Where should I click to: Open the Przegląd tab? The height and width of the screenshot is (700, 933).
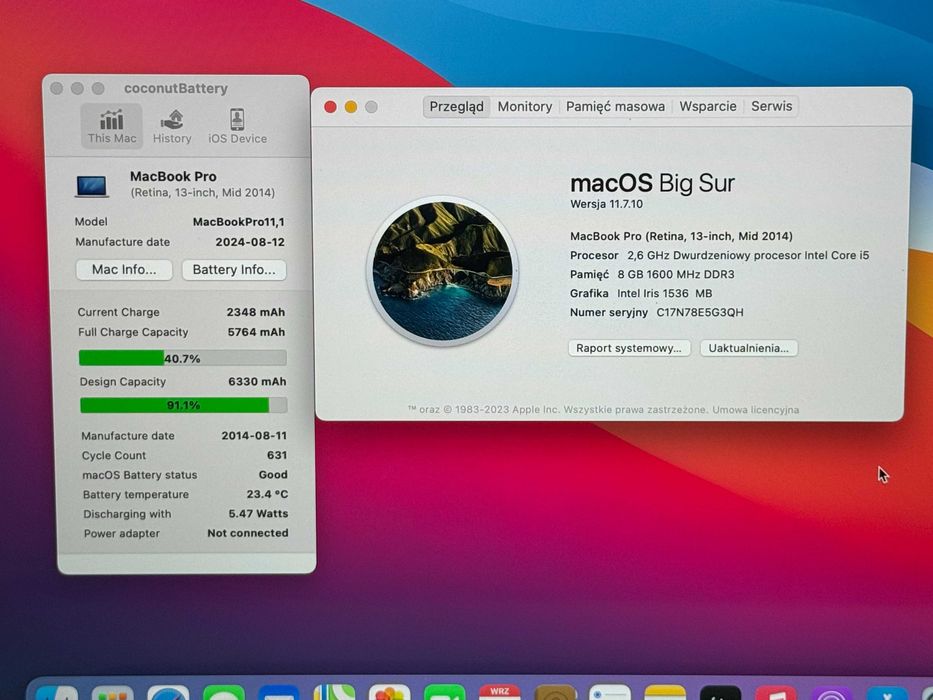456,107
